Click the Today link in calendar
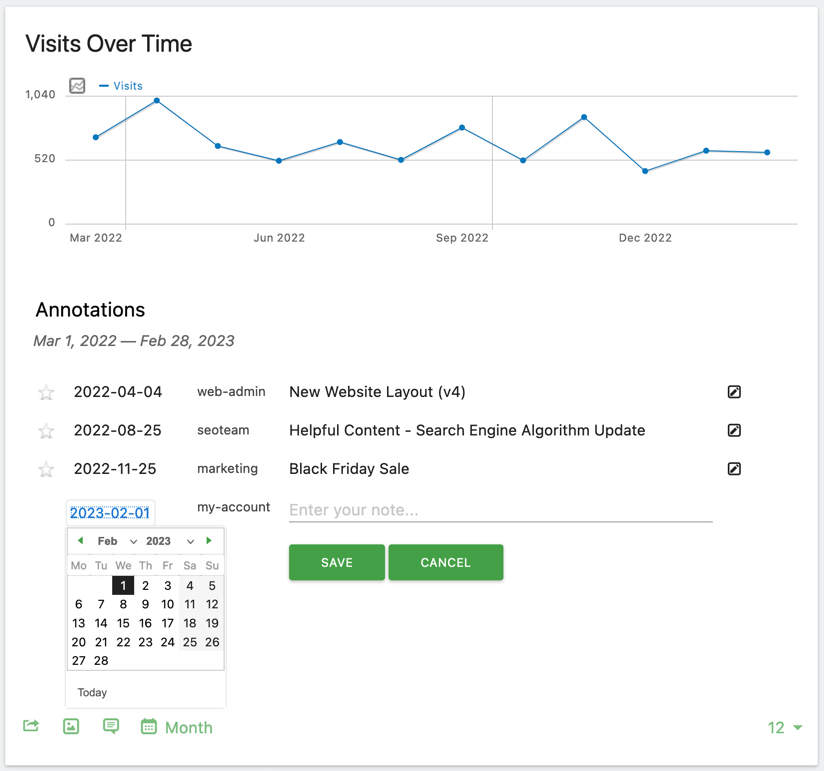824x771 pixels. tap(92, 692)
